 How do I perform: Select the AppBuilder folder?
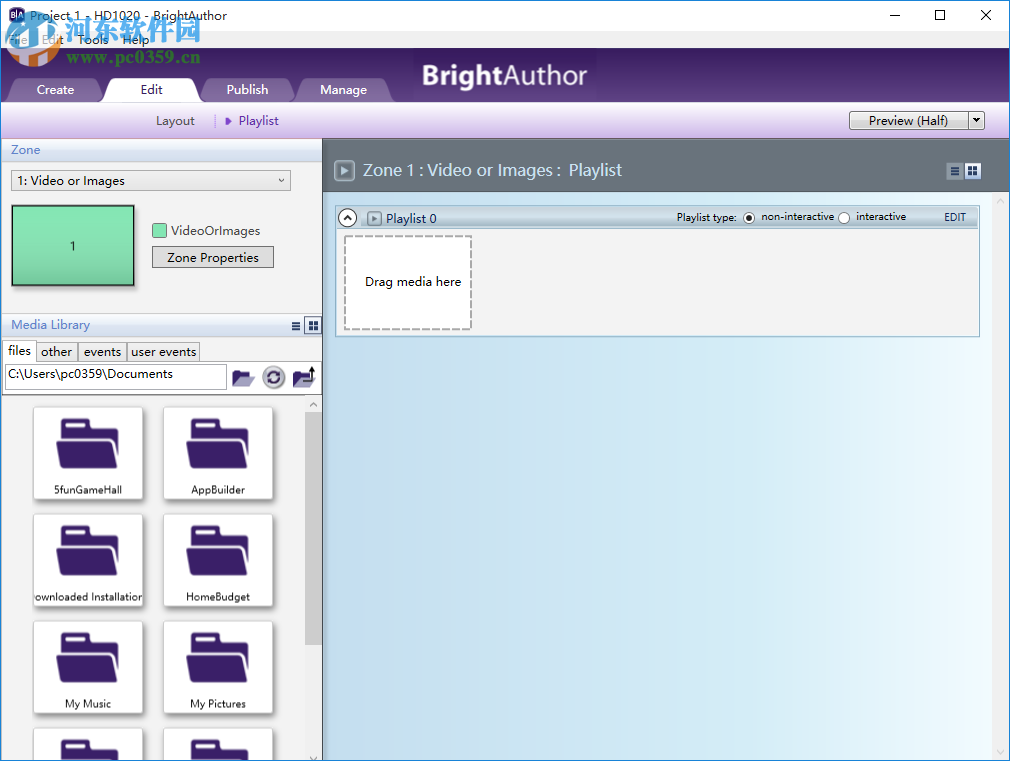click(x=218, y=453)
